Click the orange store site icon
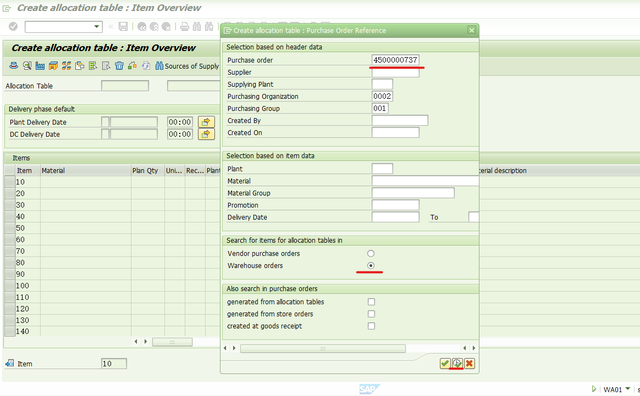 (53, 65)
